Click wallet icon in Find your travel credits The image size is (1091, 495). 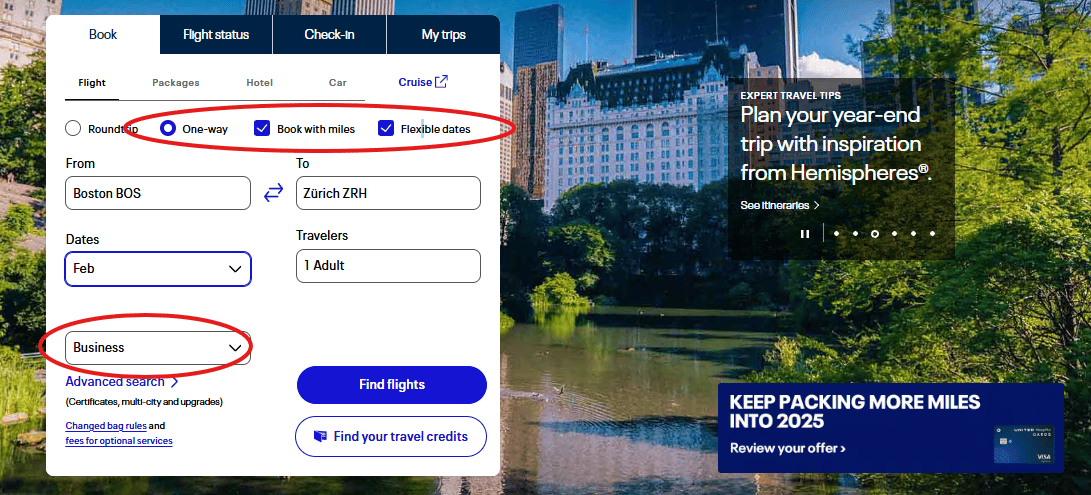coord(320,437)
